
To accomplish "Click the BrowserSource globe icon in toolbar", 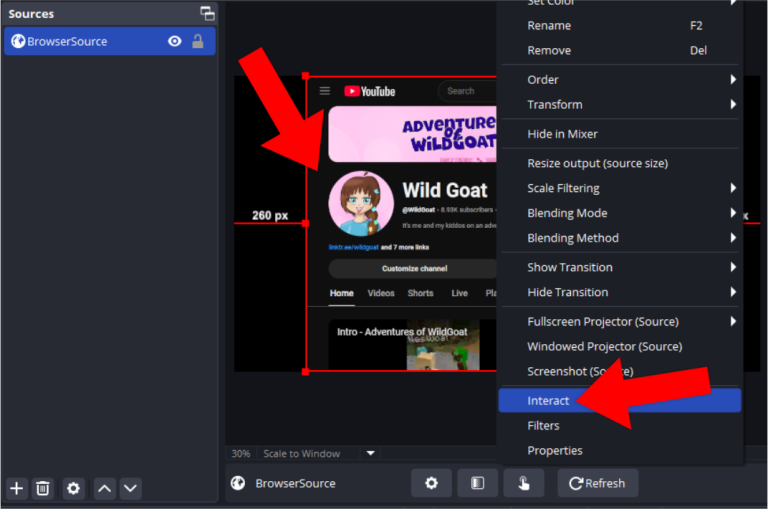I will (238, 484).
